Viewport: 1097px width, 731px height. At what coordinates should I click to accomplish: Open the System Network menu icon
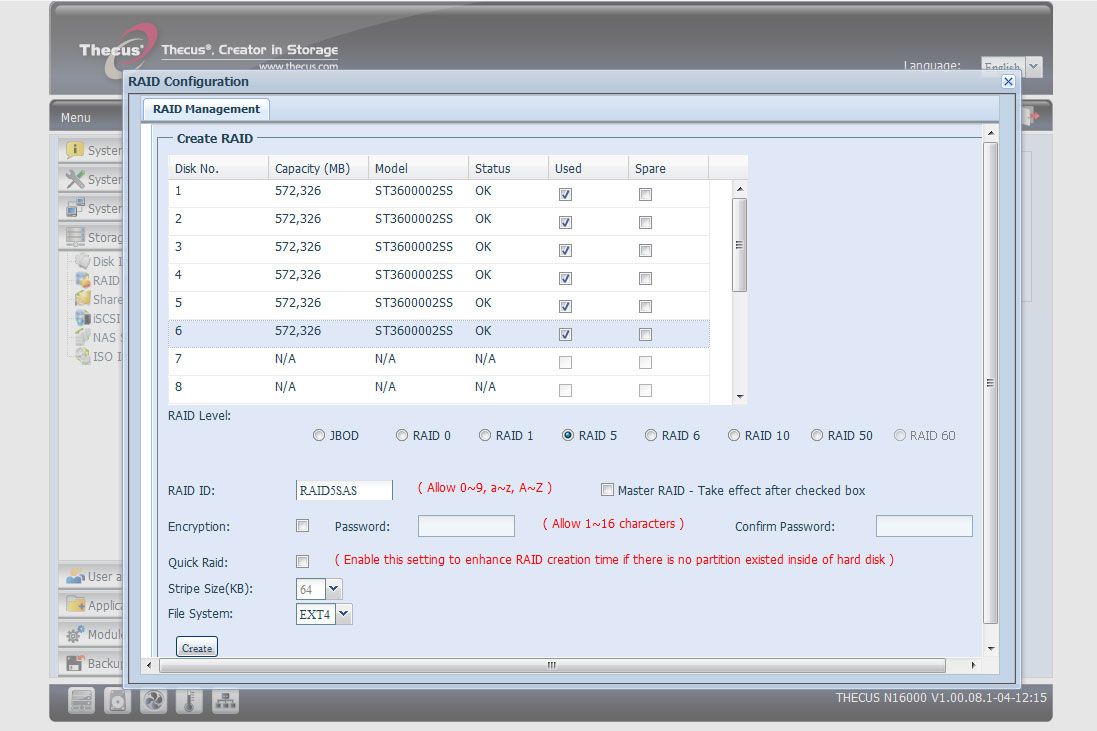(75, 208)
